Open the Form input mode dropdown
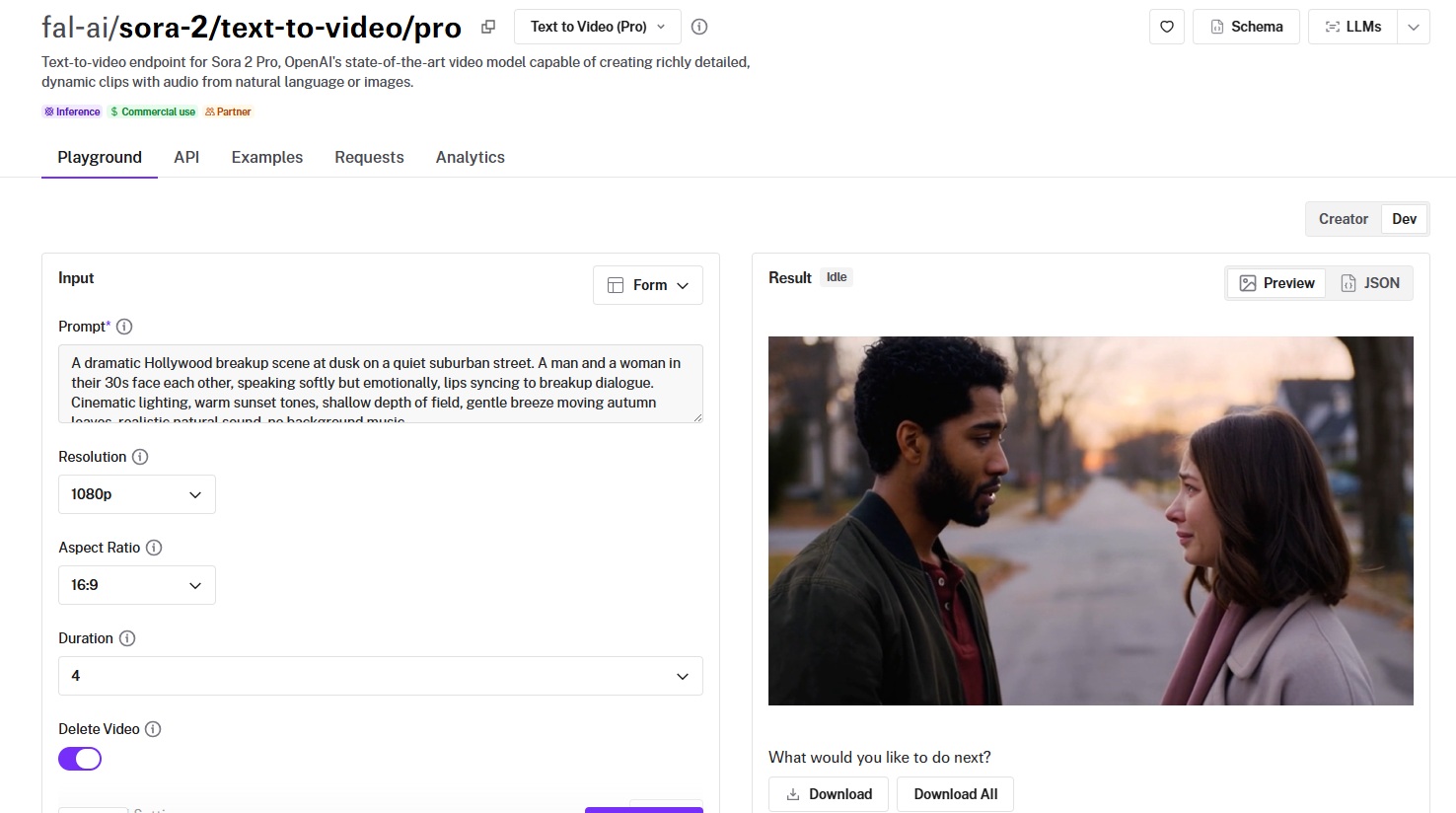Viewport: 1456px width, 813px height. [x=648, y=285]
